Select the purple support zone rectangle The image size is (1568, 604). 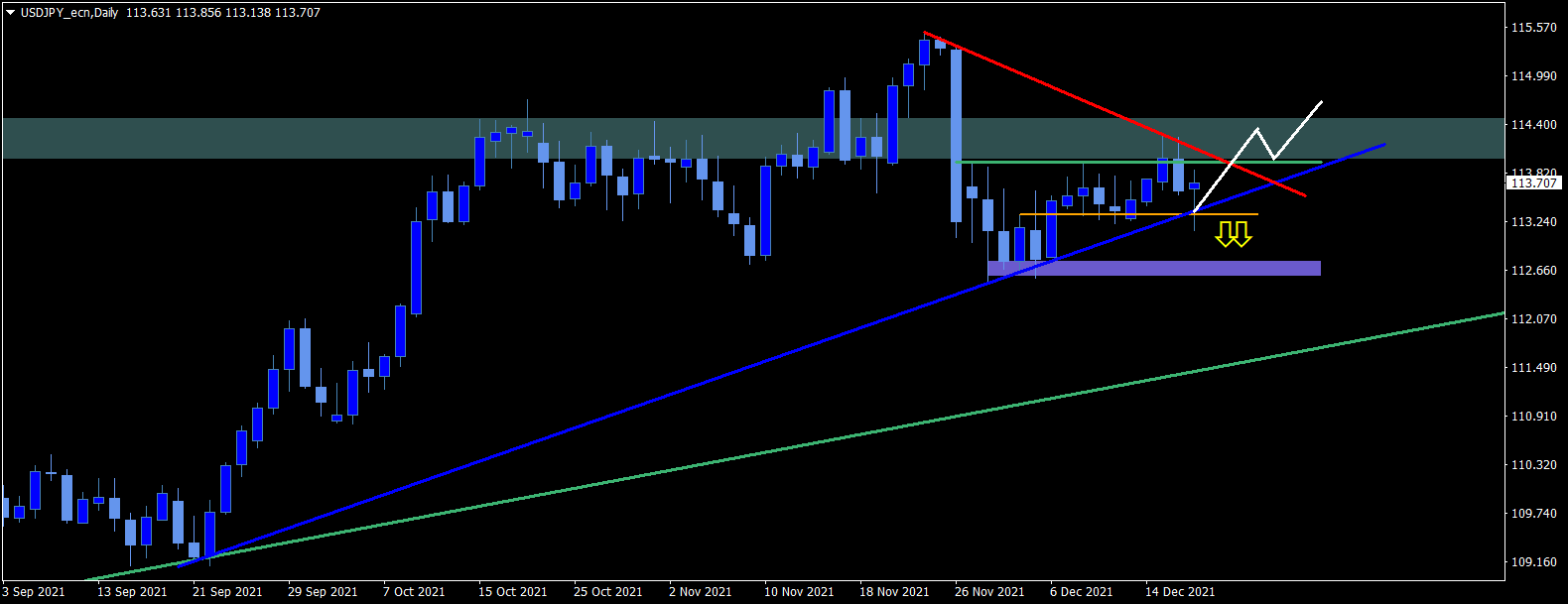coord(1154,268)
